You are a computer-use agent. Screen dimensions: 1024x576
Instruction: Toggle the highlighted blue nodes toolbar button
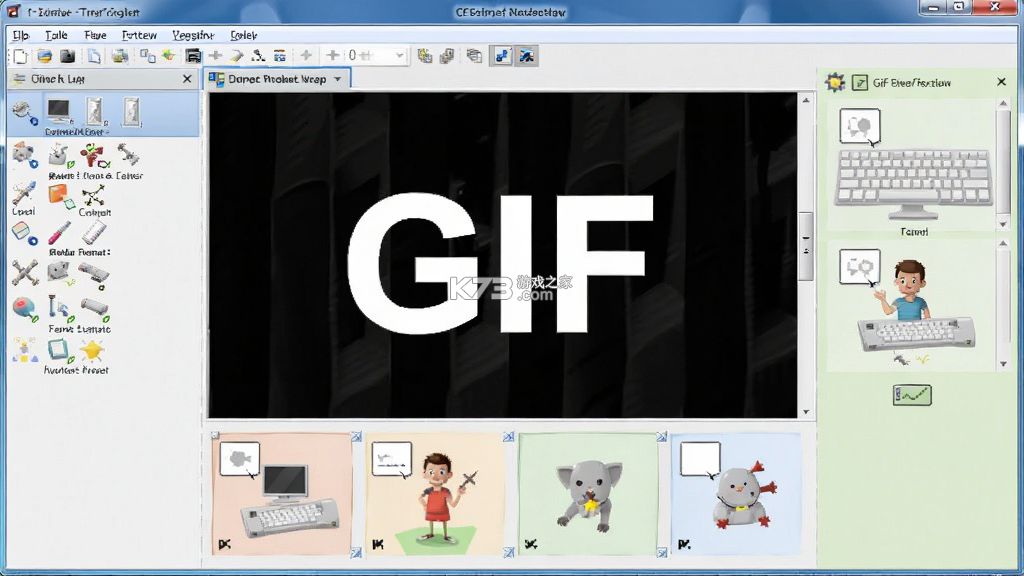pyautogui.click(x=502, y=56)
